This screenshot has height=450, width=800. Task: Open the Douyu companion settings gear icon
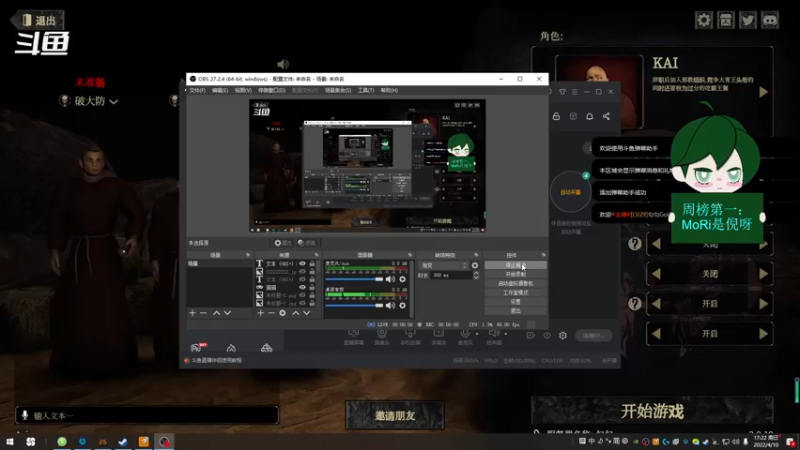pyautogui.click(x=563, y=335)
